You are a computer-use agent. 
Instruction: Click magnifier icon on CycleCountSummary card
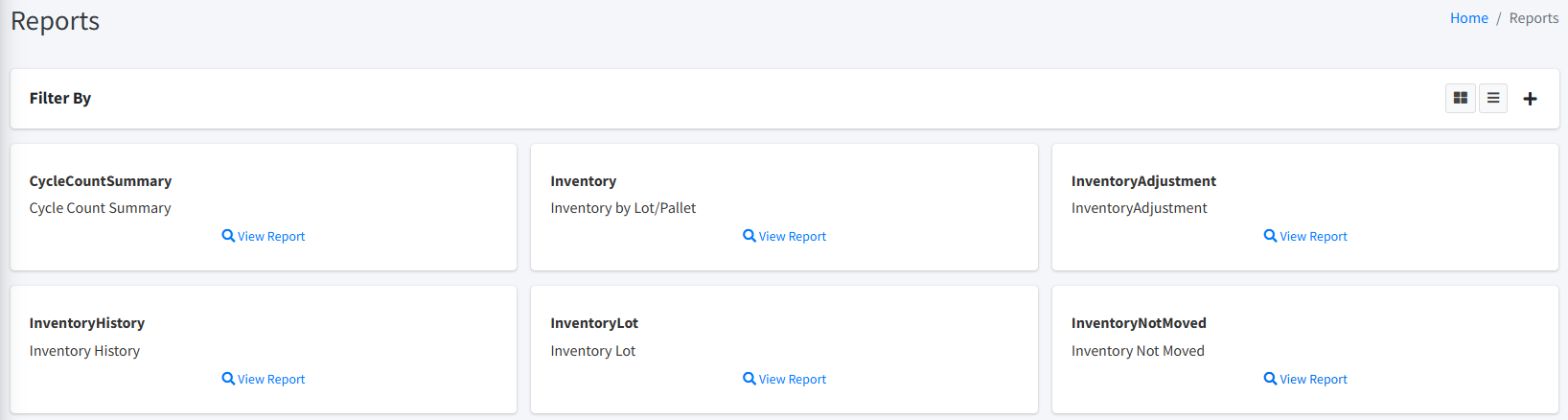[x=228, y=236]
